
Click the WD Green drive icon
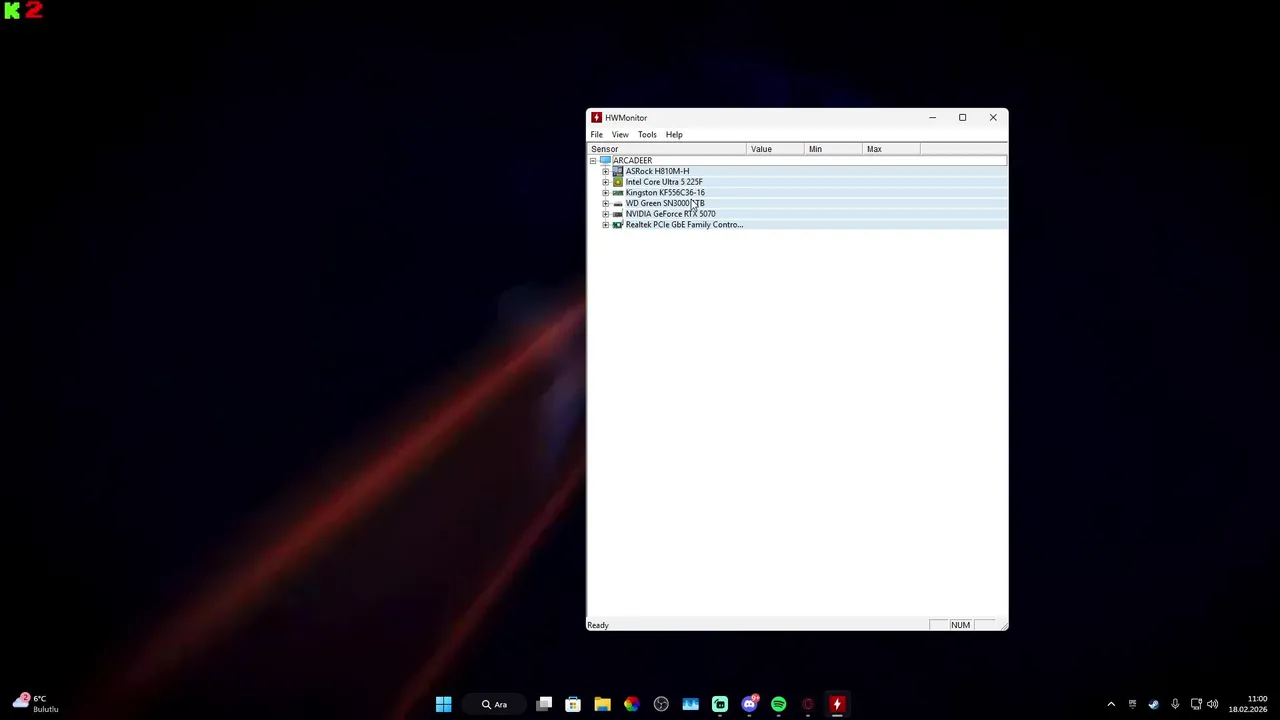[617, 203]
